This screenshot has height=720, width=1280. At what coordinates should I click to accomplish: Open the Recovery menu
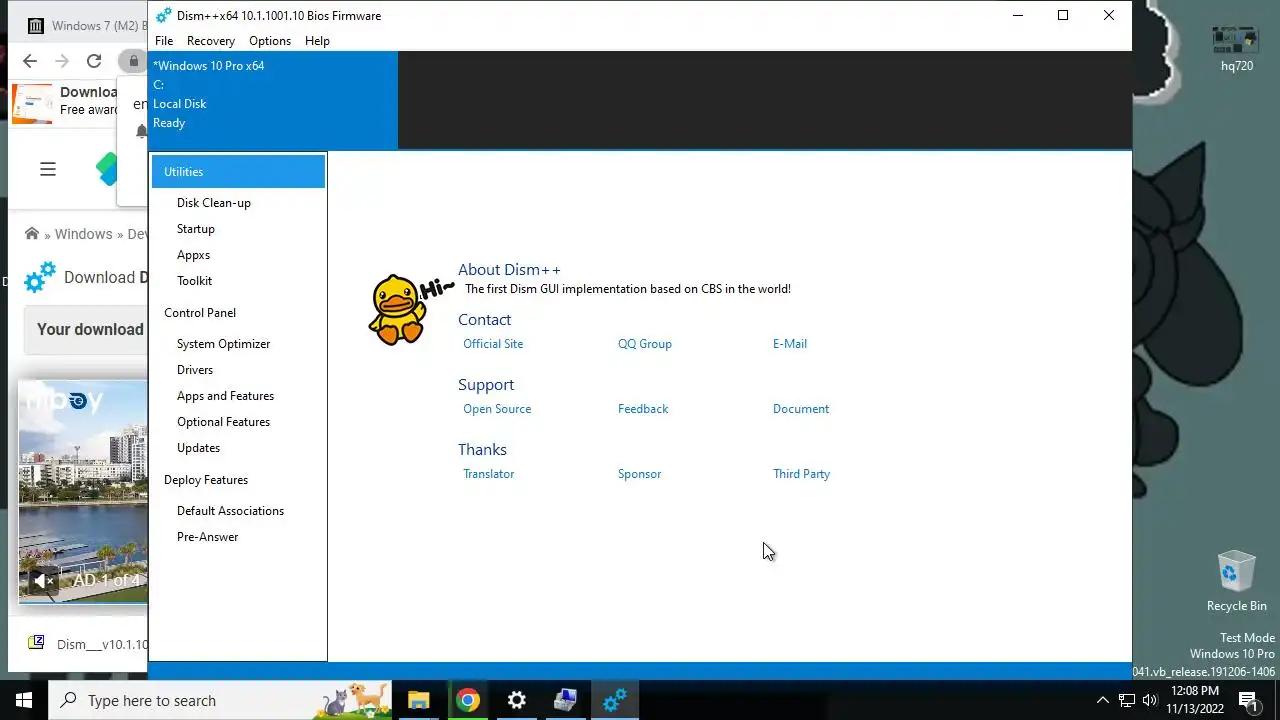(211, 41)
